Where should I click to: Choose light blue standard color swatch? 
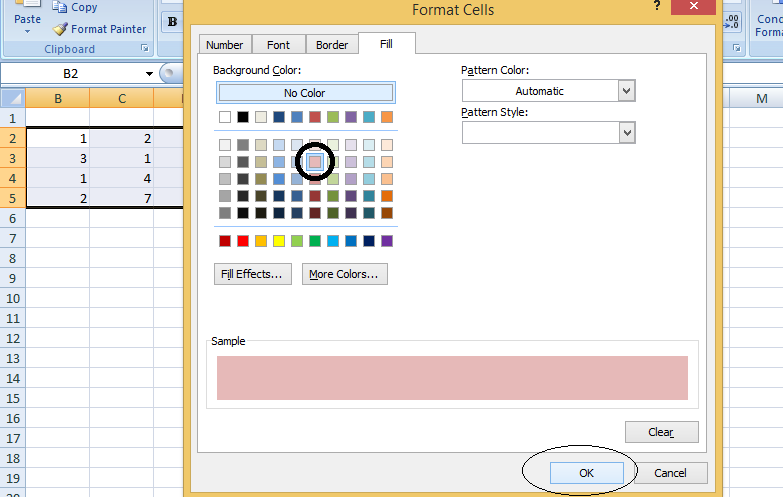333,241
